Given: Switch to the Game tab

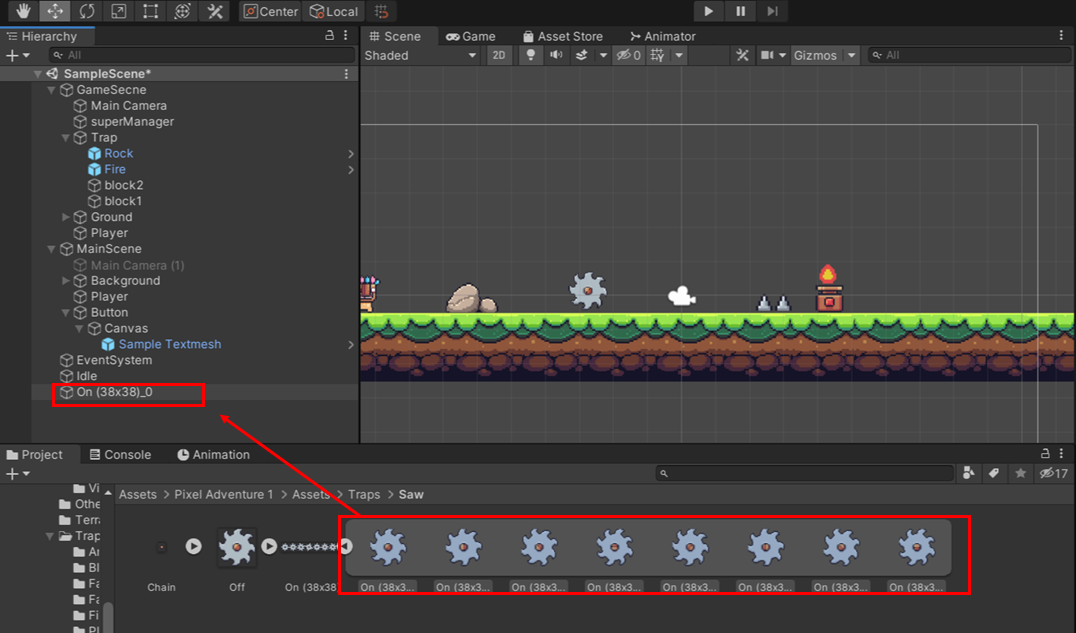Looking at the screenshot, I should pos(471,36).
